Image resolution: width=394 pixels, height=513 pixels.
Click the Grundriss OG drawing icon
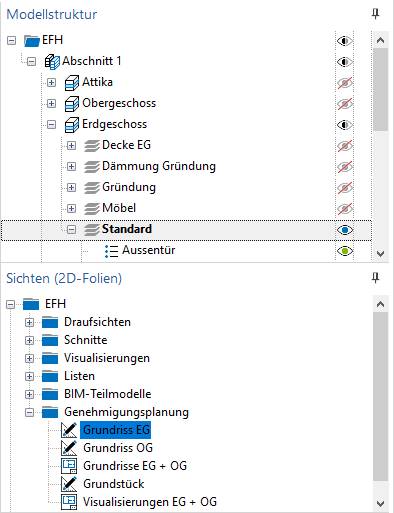pyautogui.click(x=69, y=448)
